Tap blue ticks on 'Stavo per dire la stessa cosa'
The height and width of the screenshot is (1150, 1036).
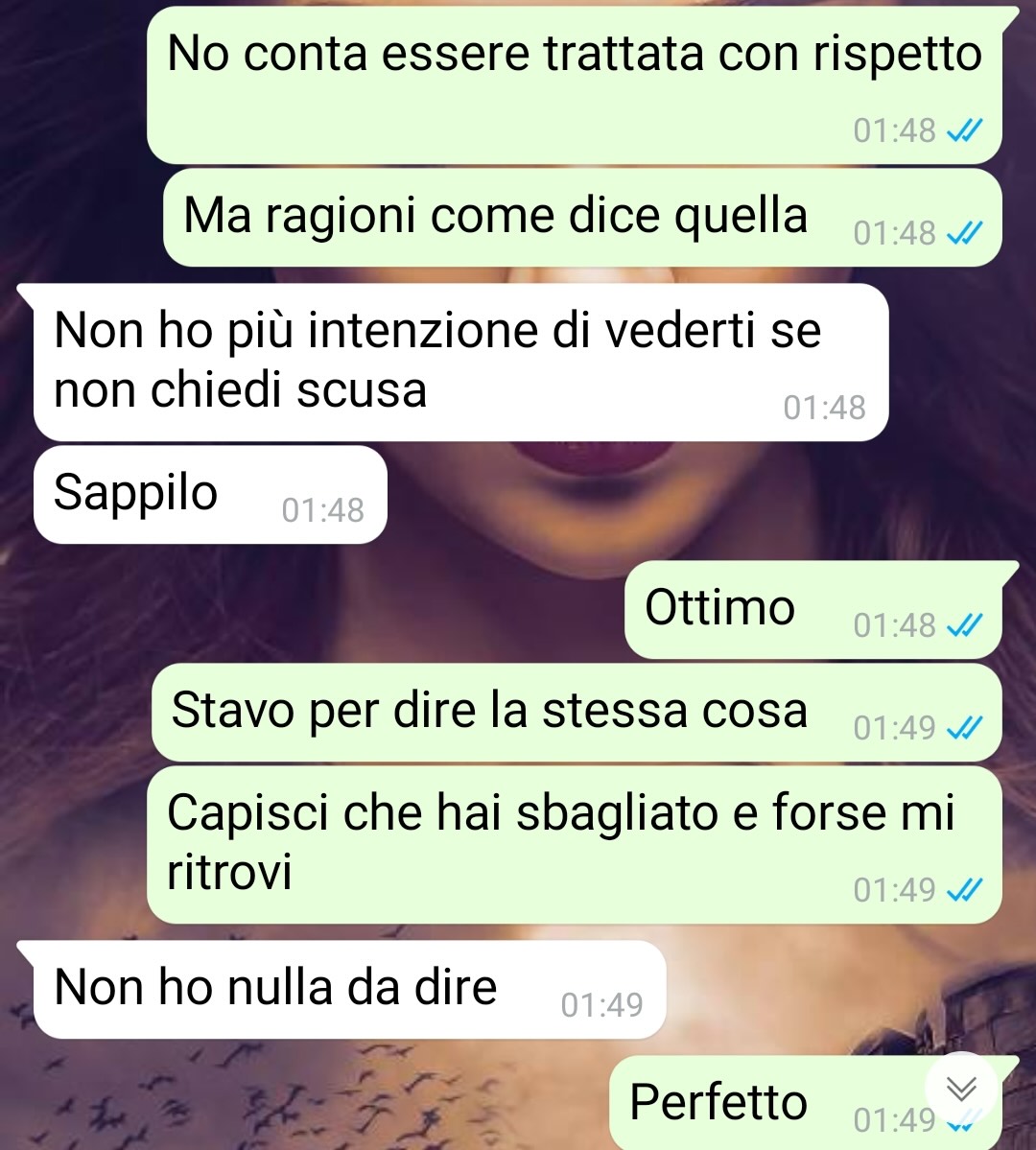[964, 729]
